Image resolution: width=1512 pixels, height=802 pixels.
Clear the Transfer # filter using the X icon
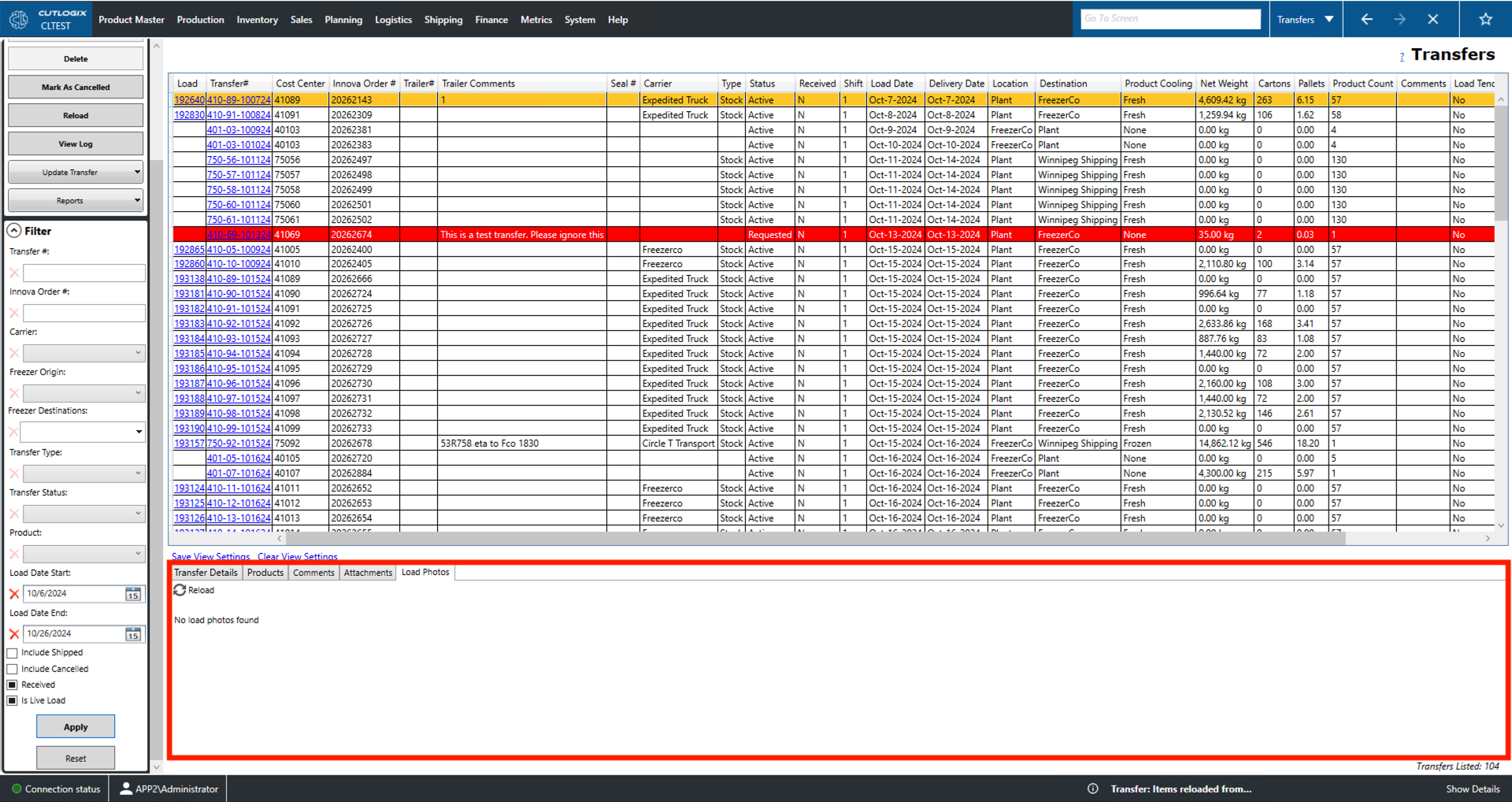click(x=13, y=273)
